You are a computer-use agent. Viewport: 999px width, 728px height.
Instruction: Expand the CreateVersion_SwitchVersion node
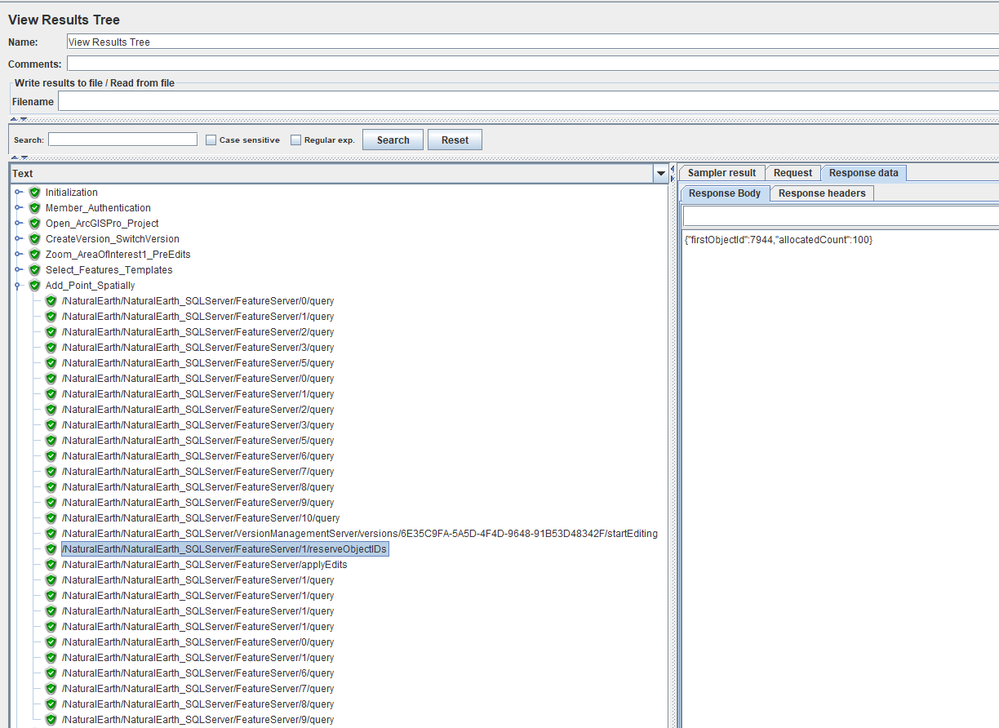[x=18, y=238]
